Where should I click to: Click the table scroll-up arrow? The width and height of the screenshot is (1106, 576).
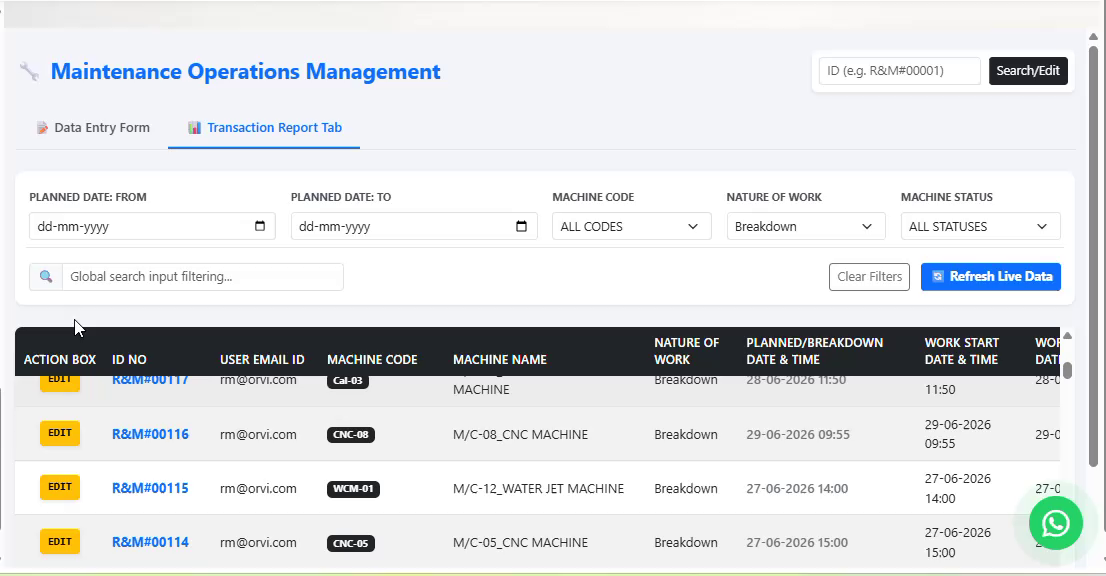[x=1068, y=336]
